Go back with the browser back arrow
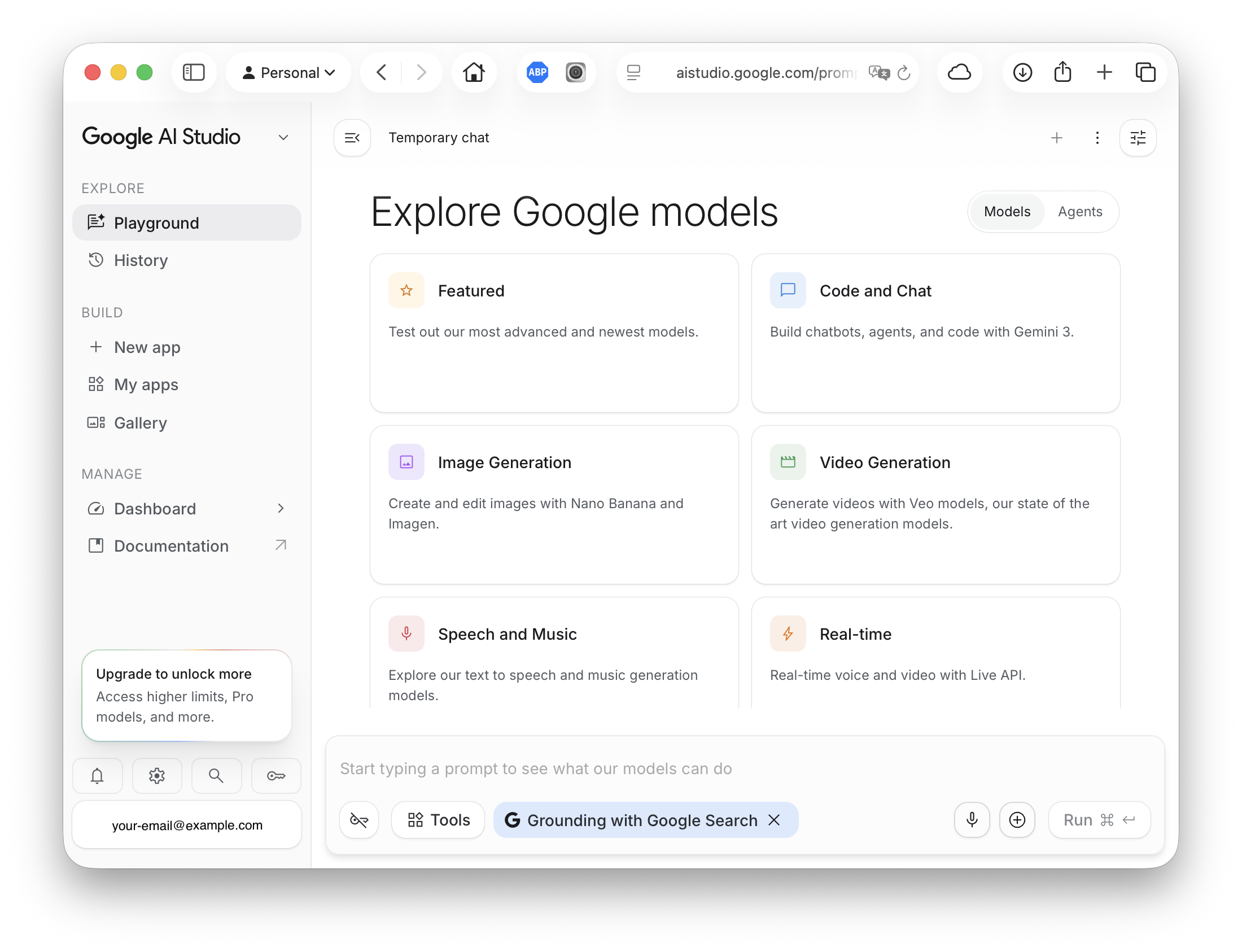 tap(382, 72)
